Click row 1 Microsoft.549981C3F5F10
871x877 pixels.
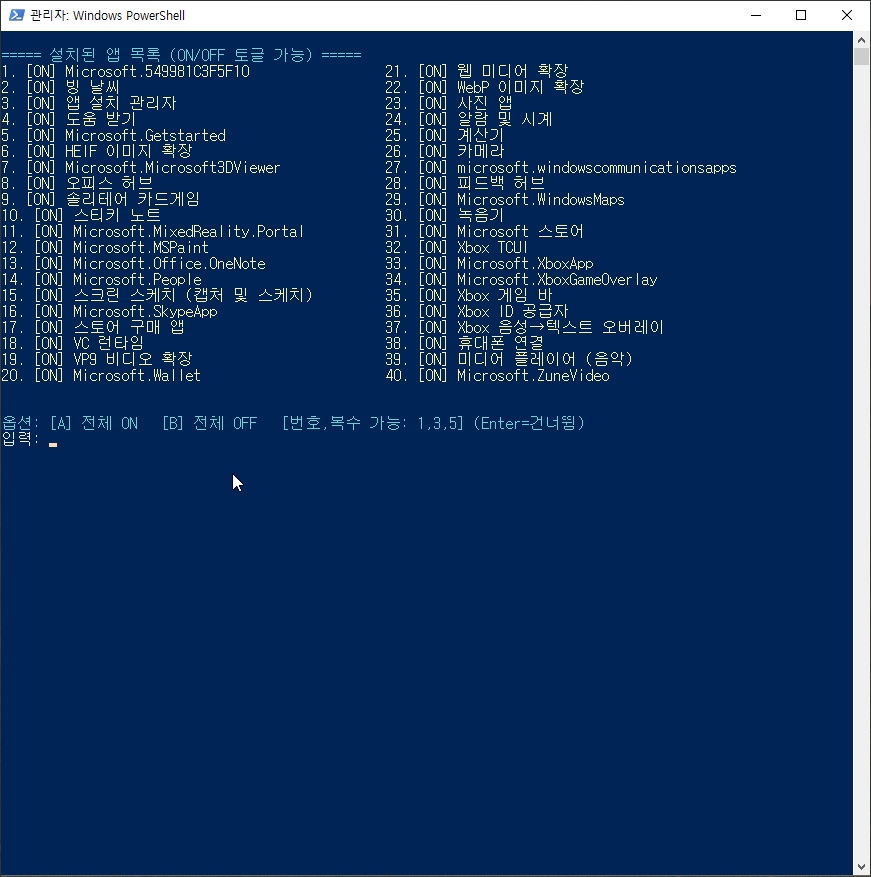click(x=125, y=72)
